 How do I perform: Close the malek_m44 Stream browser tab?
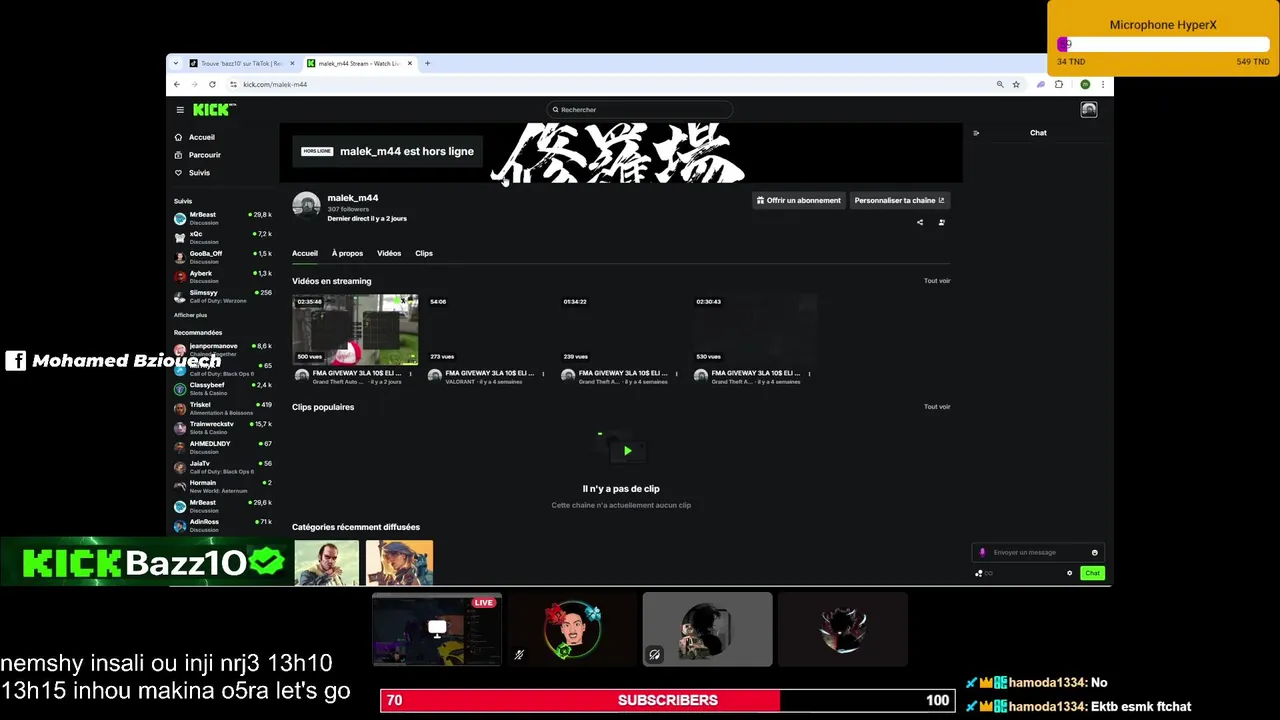click(410, 63)
